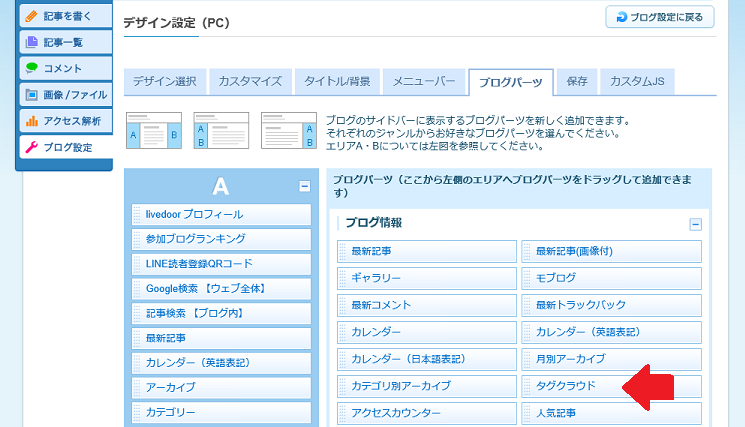The image size is (745, 427).
Task: Select カレンダー(英語表記) part in area A
Action: tap(221, 363)
